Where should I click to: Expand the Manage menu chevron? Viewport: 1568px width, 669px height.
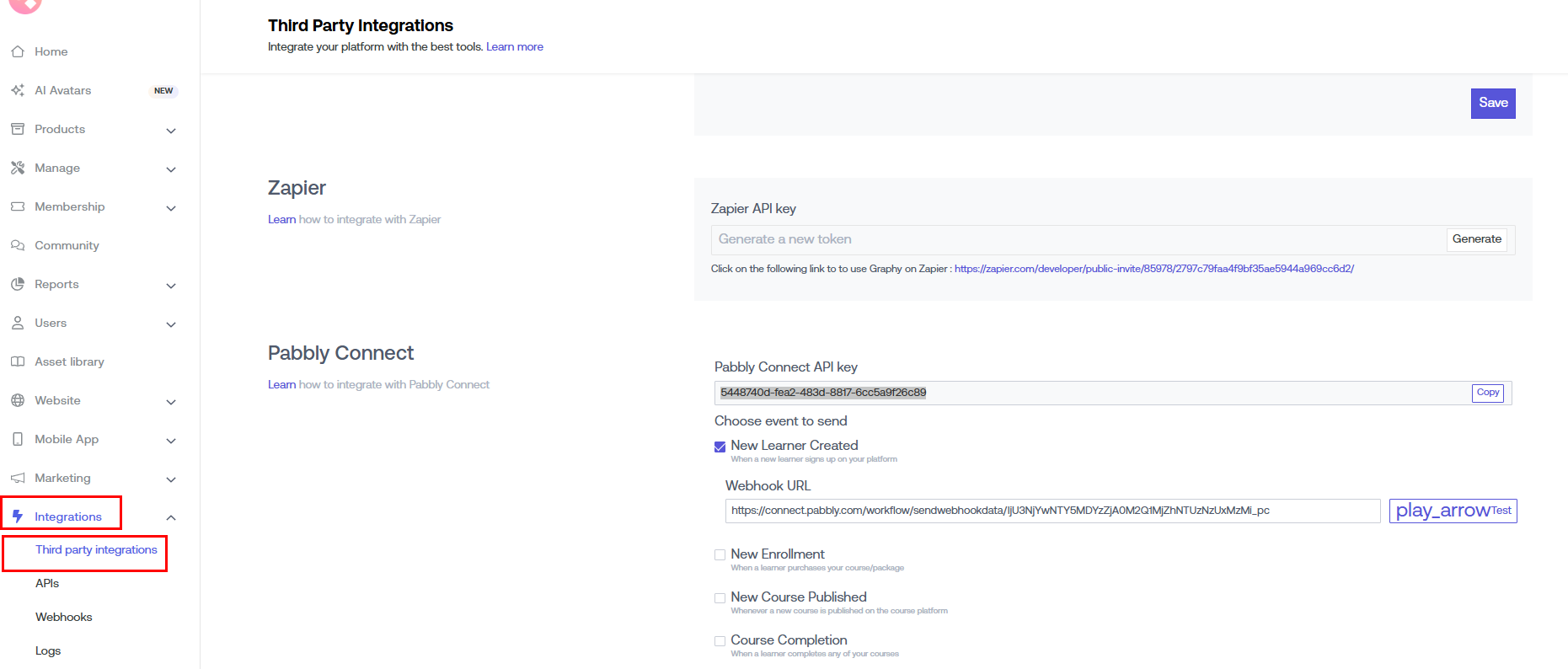point(171,169)
